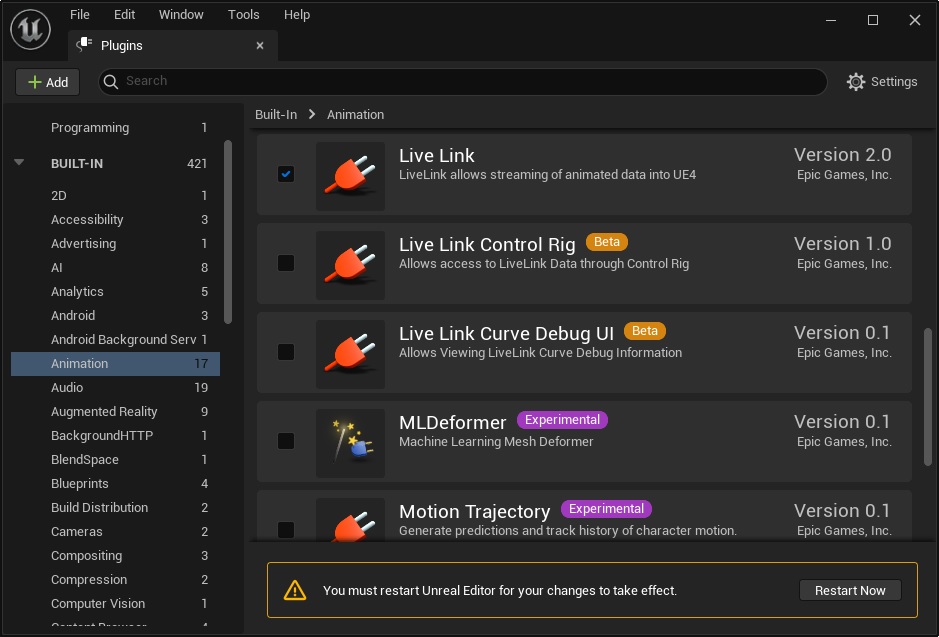Collapse the BUILT-IN category tree

[19, 163]
